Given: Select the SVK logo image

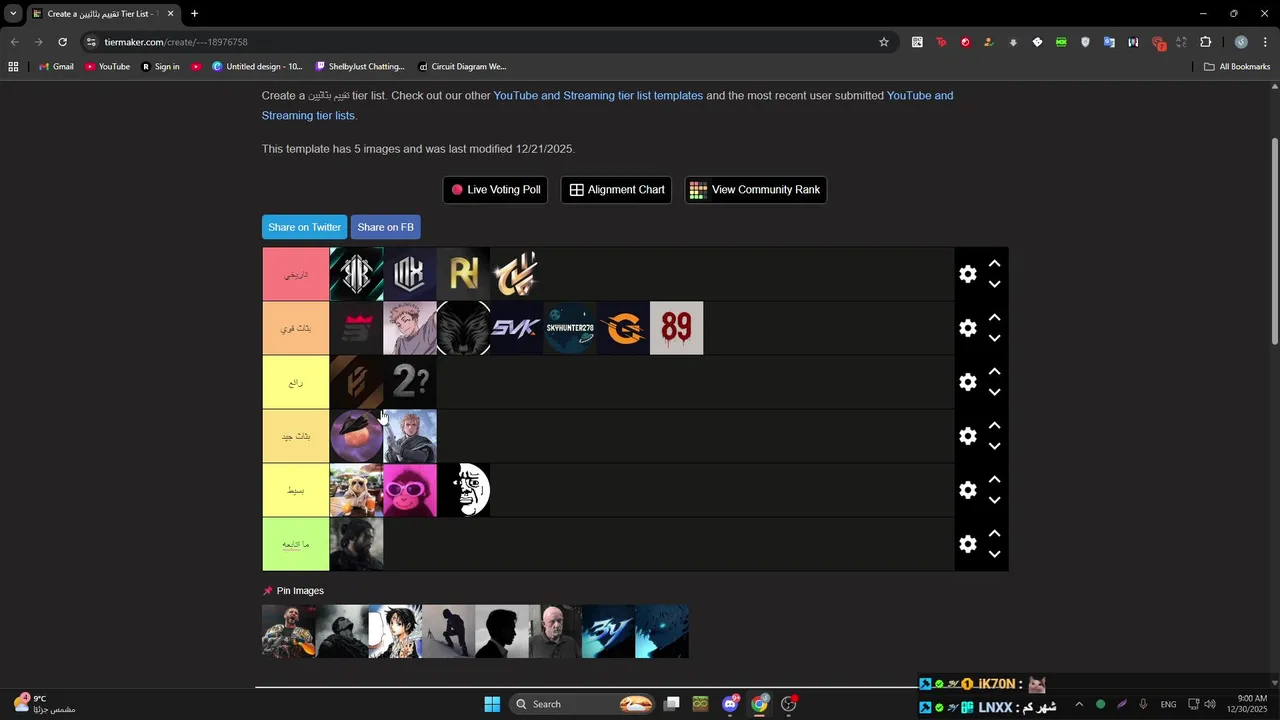Looking at the screenshot, I should click(x=516, y=328).
